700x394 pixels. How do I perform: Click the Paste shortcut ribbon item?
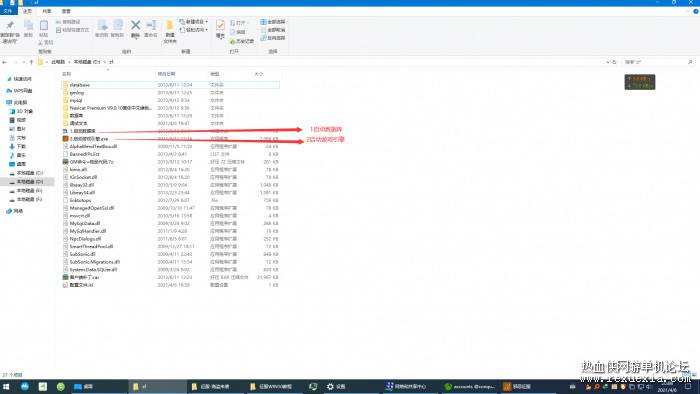(72, 30)
